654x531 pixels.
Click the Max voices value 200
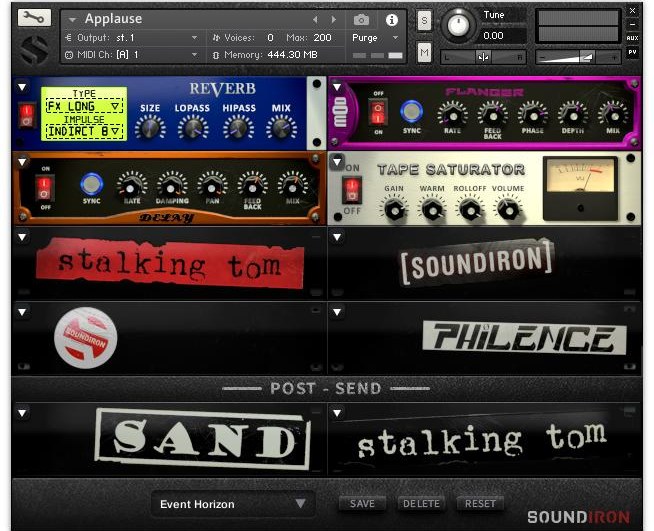tap(322, 38)
